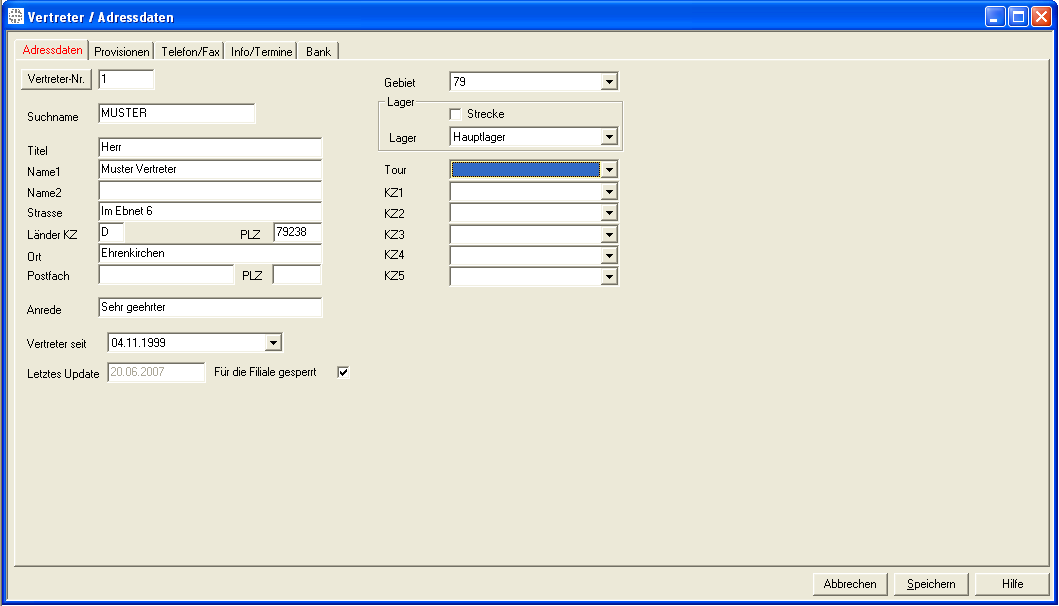Expand the KZ1 dropdown
1059x606 pixels.
[609, 192]
